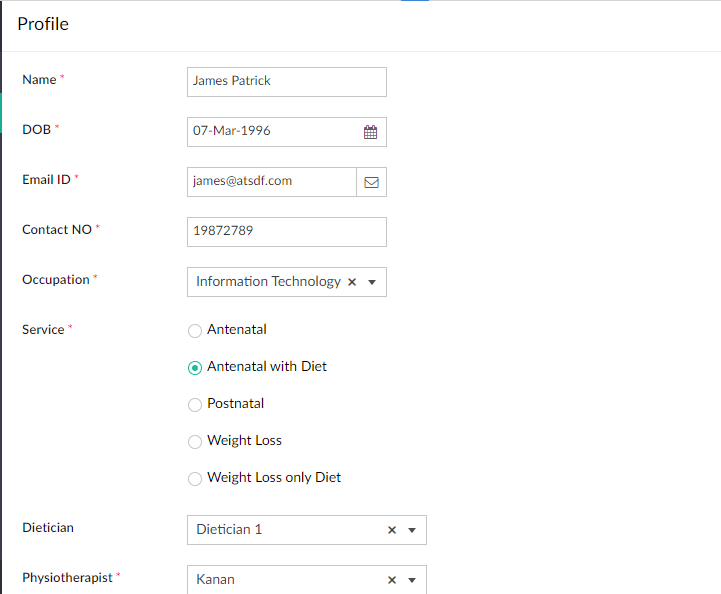The image size is (721, 594).
Task: Click the envelope icon beside Email ID
Action: coord(371,182)
